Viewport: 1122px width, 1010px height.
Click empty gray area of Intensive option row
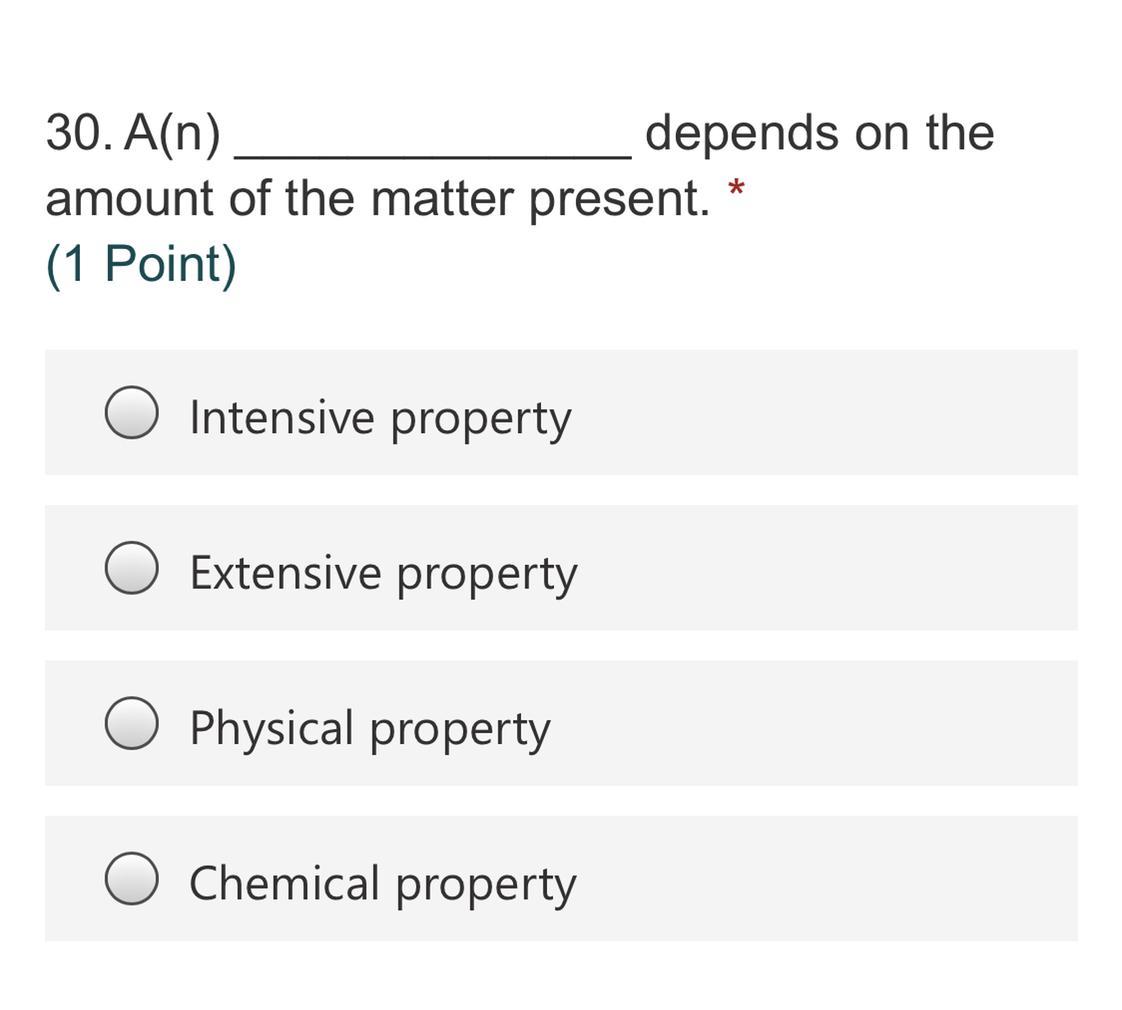click(x=823, y=412)
